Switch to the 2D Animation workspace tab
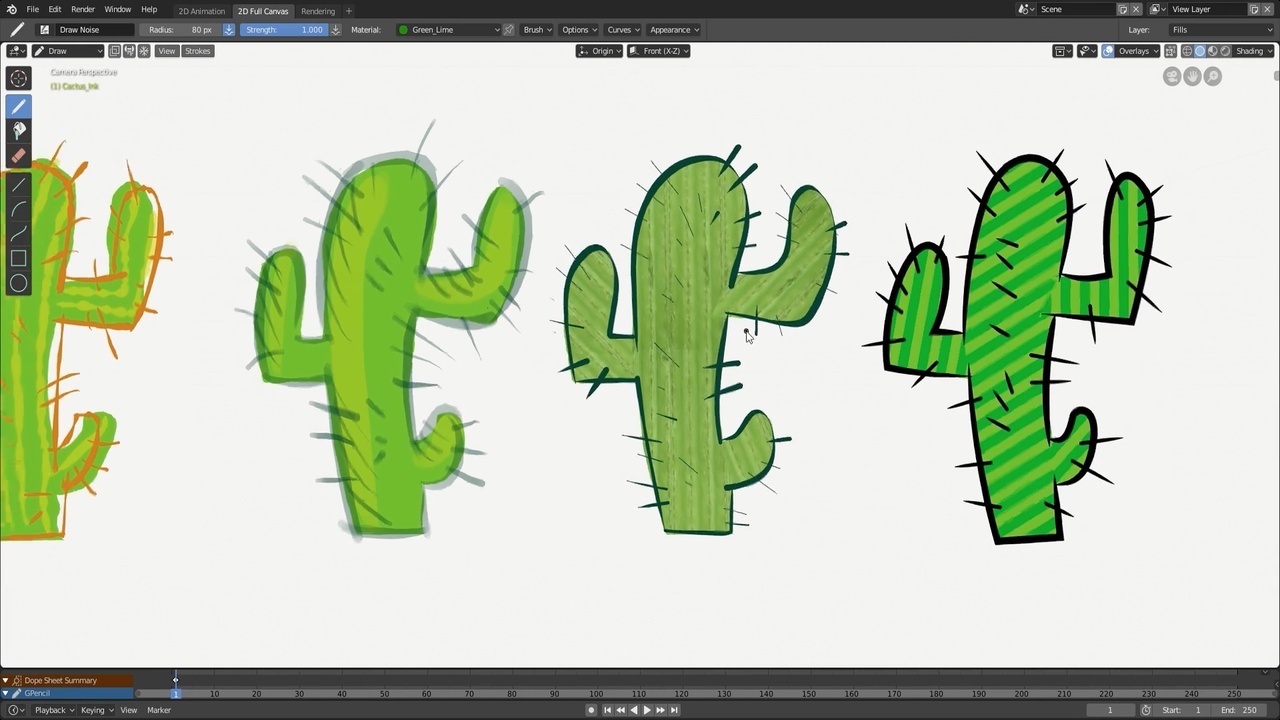 click(201, 11)
